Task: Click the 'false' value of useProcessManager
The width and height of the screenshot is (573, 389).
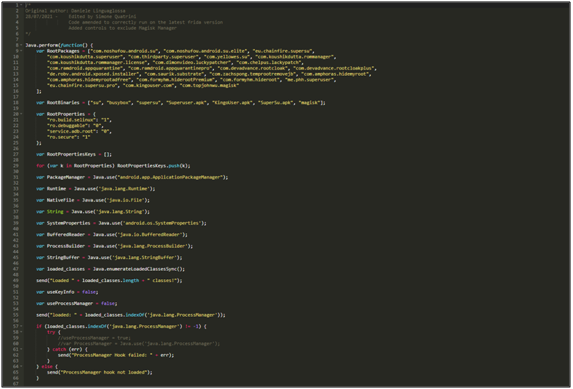Action: pos(108,303)
